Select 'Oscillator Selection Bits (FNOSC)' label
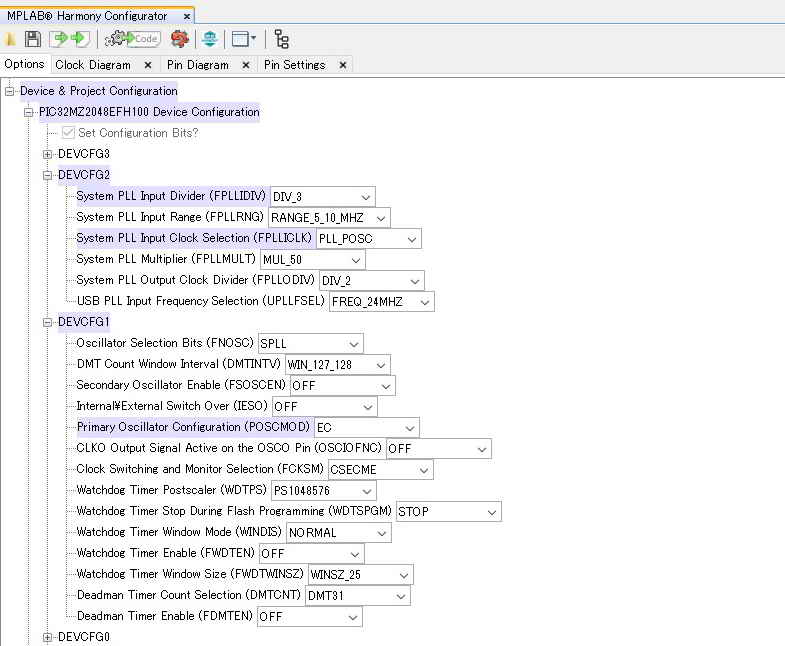 [x=165, y=344]
